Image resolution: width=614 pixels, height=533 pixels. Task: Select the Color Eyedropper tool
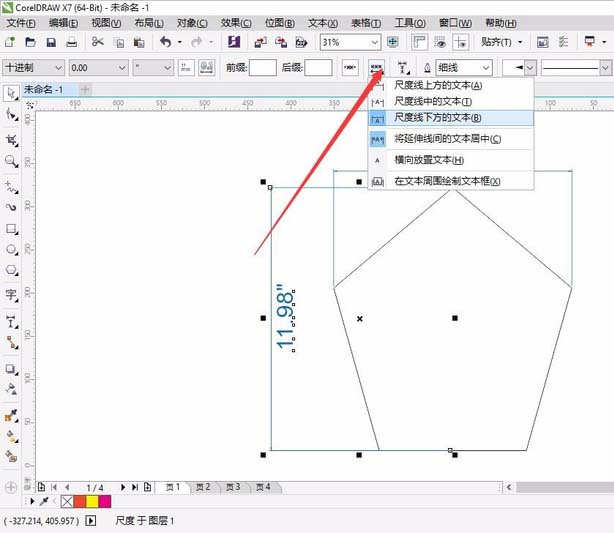11,415
